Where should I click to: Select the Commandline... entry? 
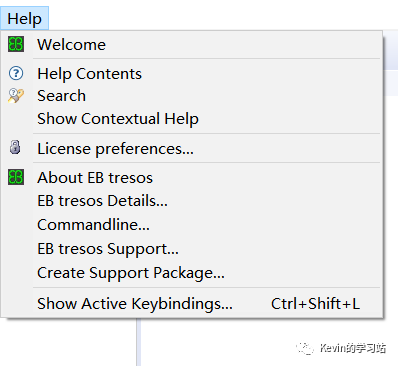pyautogui.click(x=191, y=225)
